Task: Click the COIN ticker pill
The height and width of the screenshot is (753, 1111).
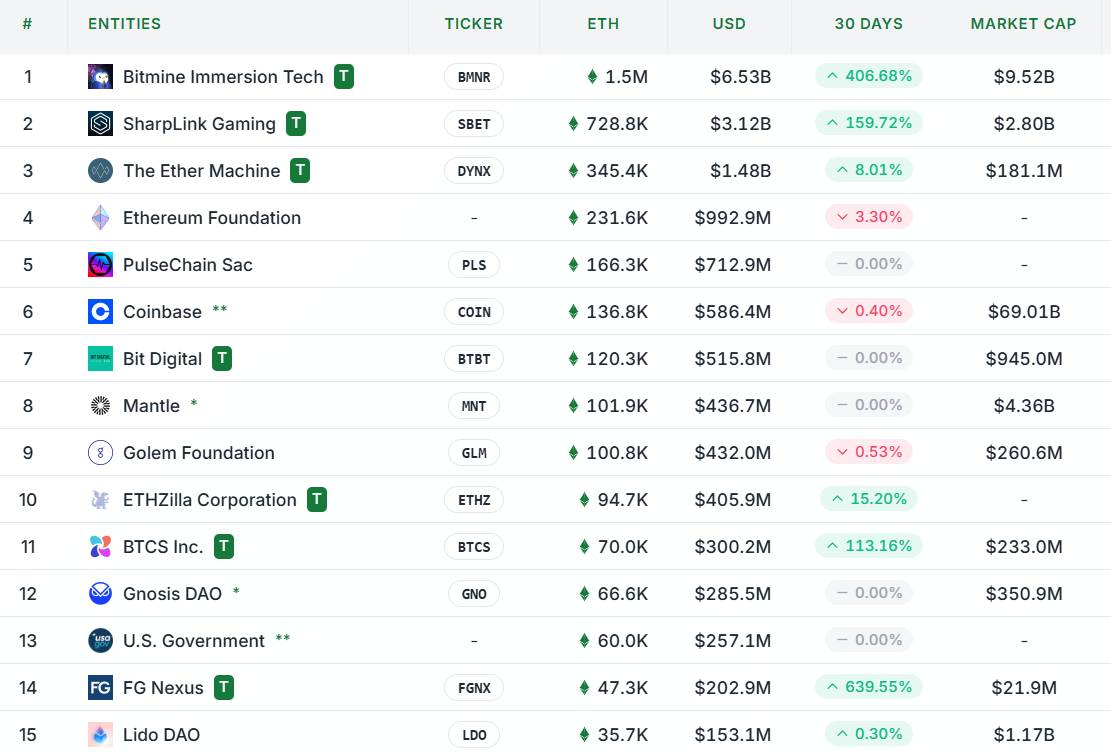Action: 474,312
